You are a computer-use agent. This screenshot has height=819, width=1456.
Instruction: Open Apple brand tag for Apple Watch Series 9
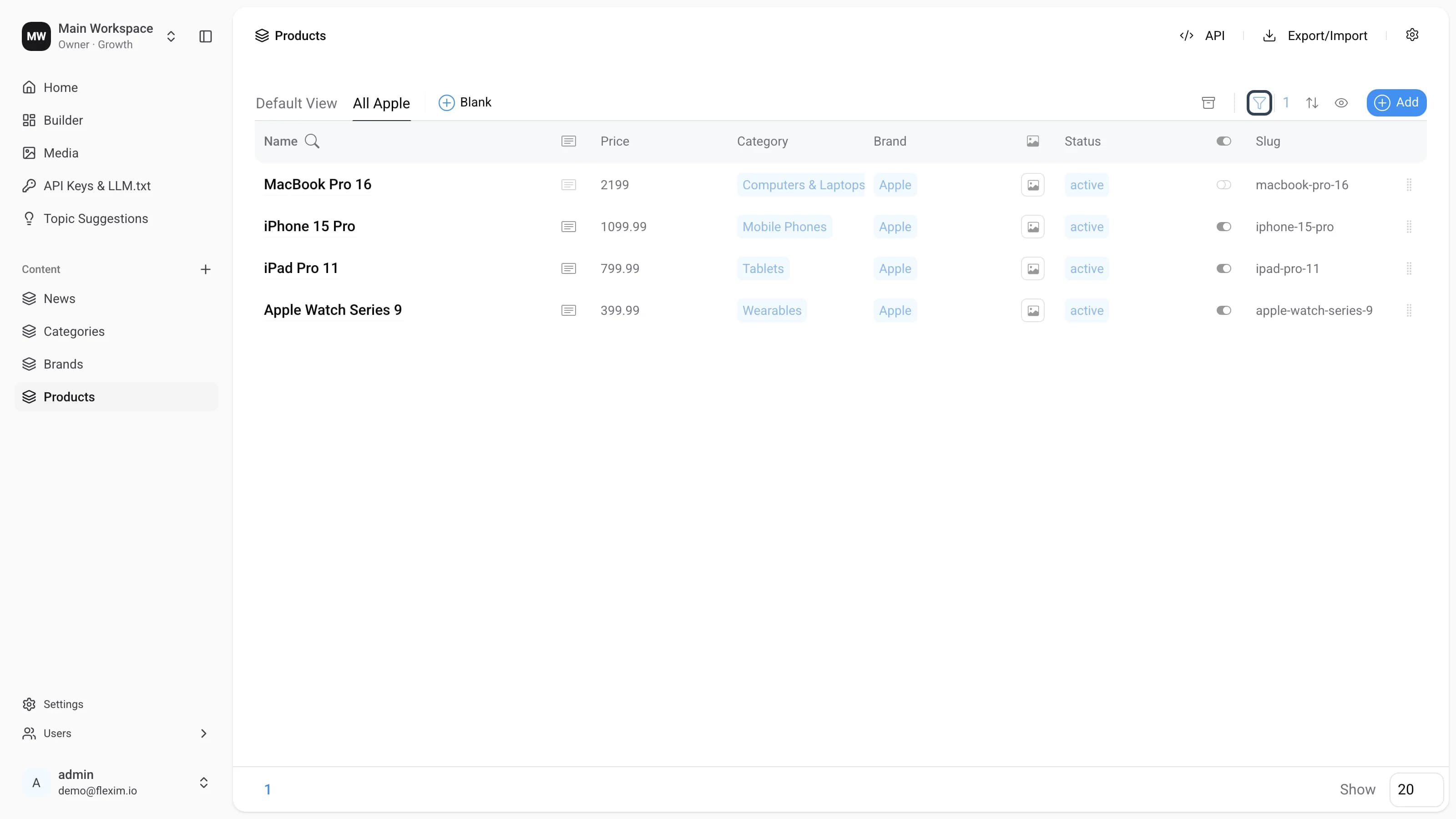coord(895,310)
